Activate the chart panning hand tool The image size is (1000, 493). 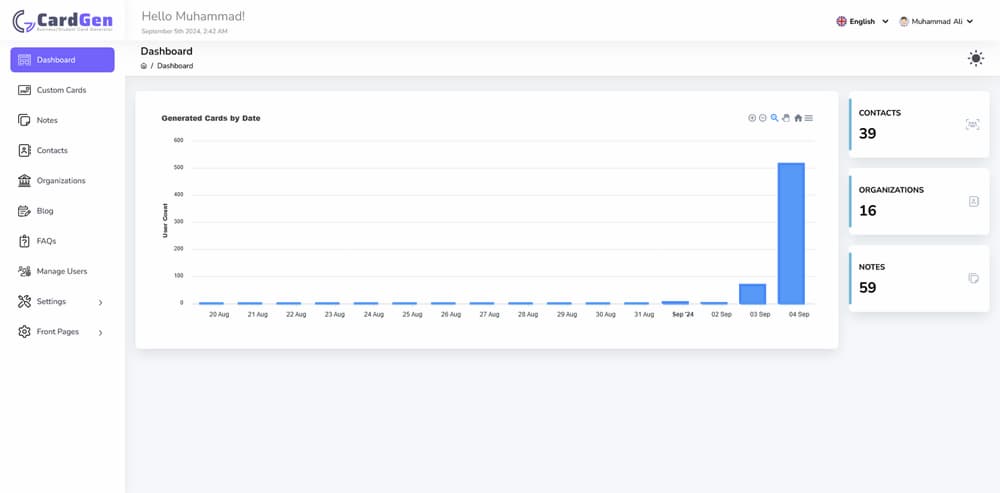click(786, 118)
